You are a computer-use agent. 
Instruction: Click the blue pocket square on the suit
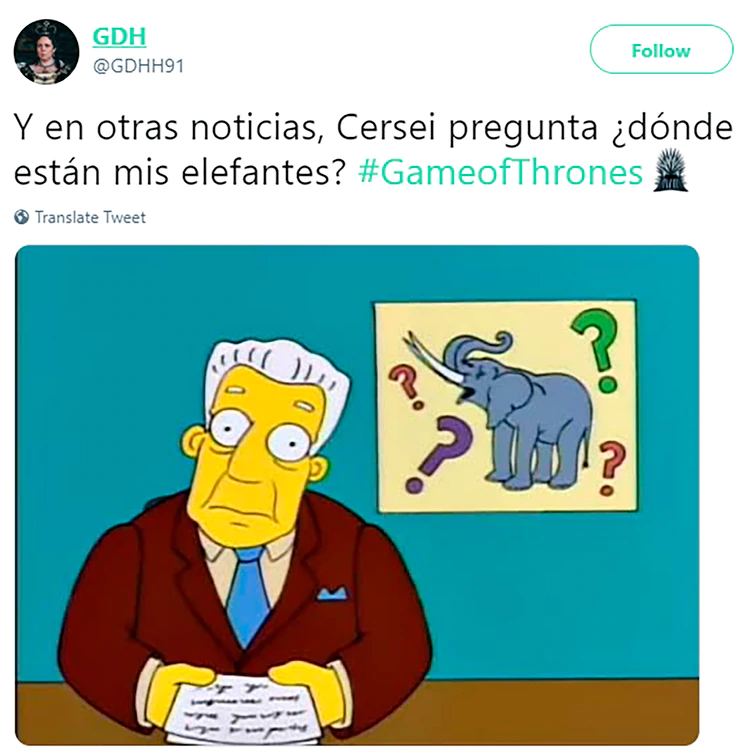pos(332,593)
